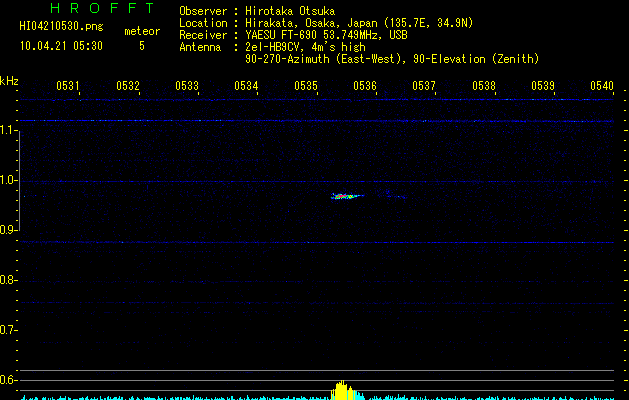The height and width of the screenshot is (400, 629).
Task: Click the Azimuth East-West elevation line
Action: pos(392,59)
